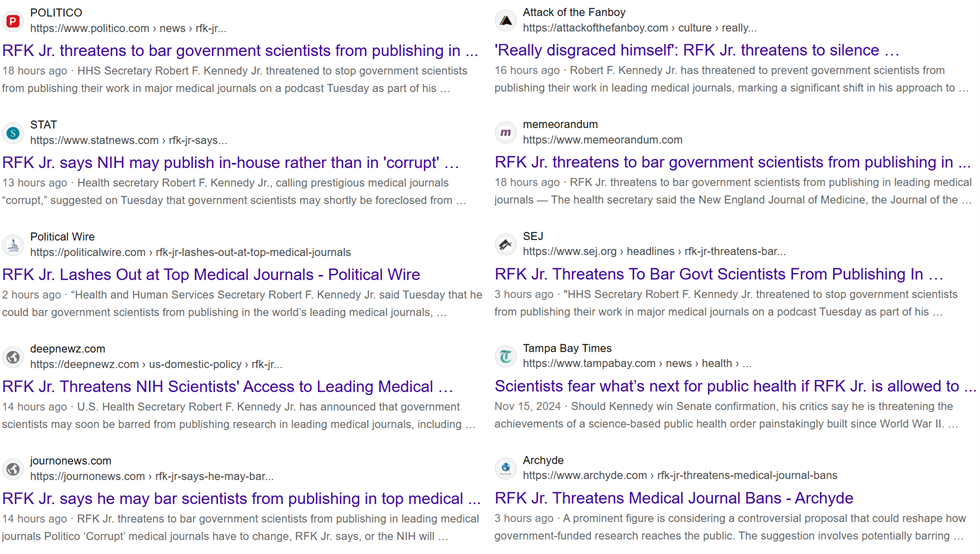
Task: Click the 'memeorandum' site name label
Action: [560, 124]
